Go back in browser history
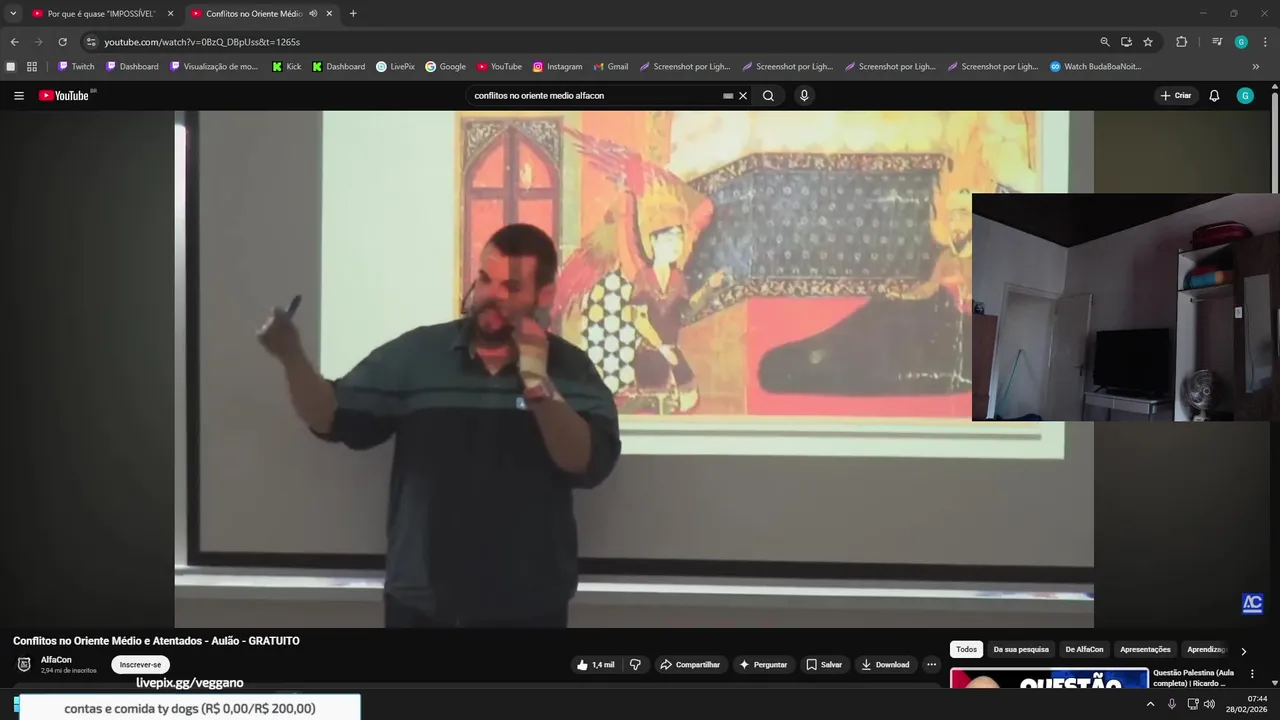Viewport: 1280px width, 720px height. tap(14, 42)
